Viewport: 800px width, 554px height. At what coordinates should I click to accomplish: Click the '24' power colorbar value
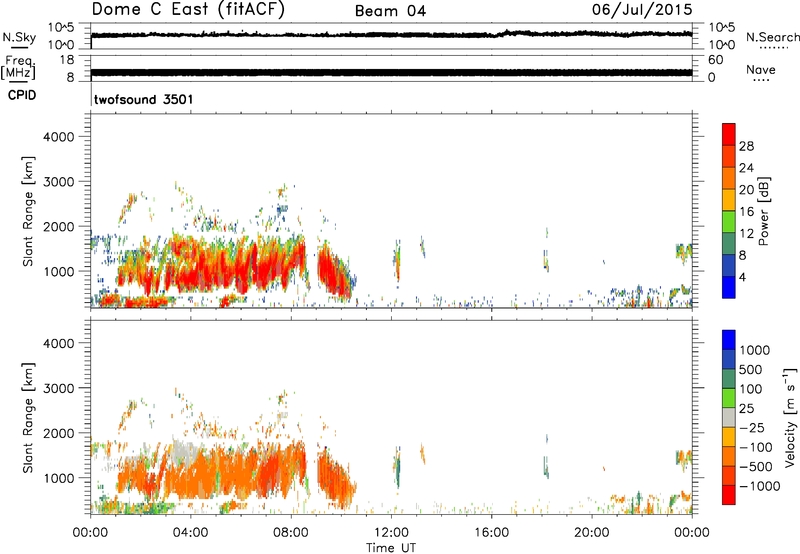pos(746,168)
